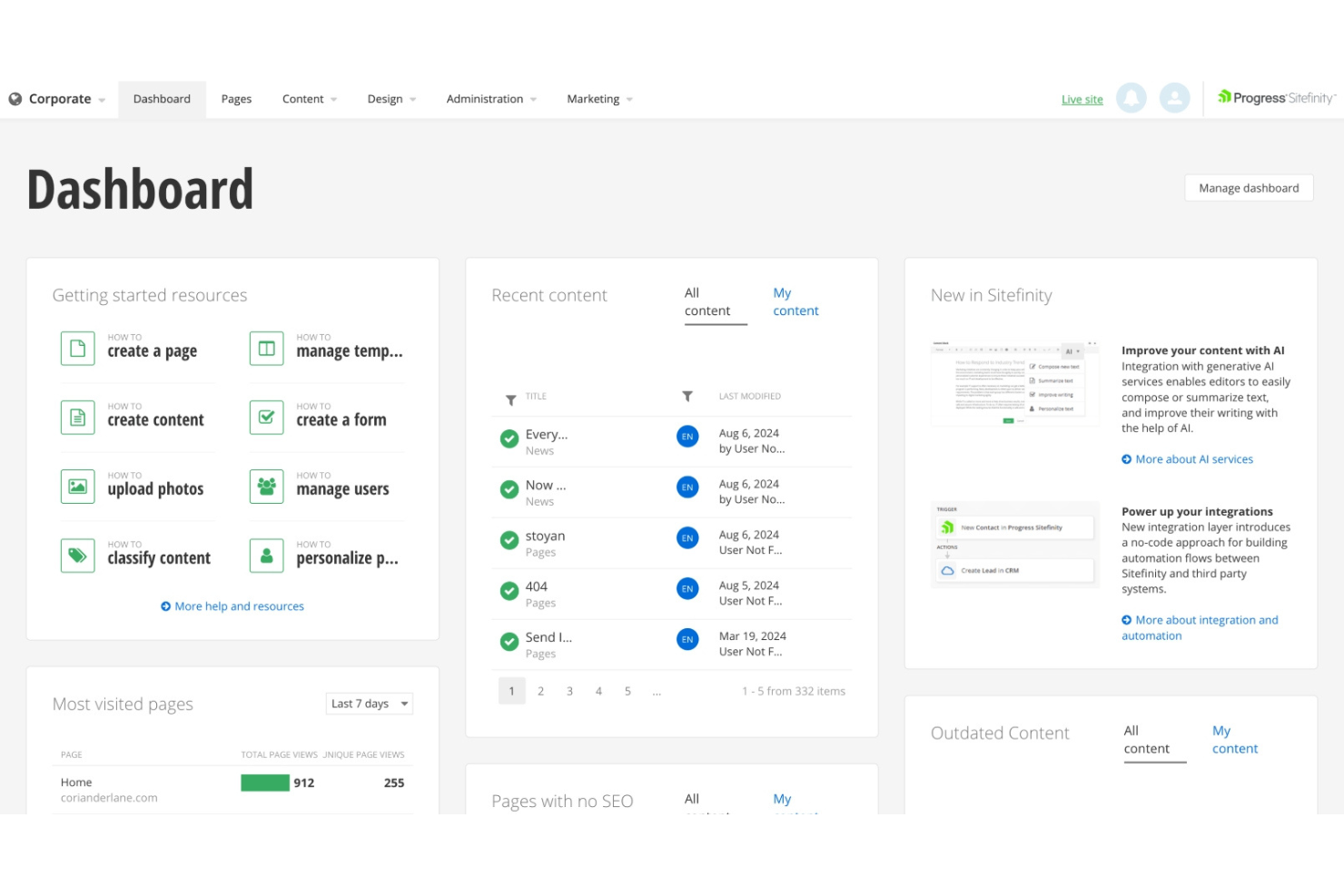Click the personalize pages person icon

tap(267, 556)
